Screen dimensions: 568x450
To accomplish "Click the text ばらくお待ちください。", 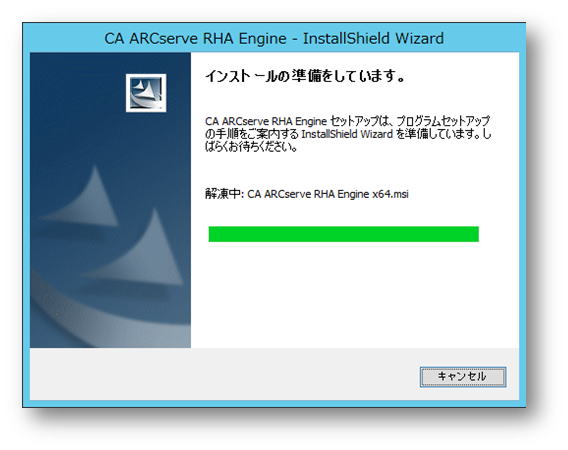I will pyautogui.click(x=251, y=147).
